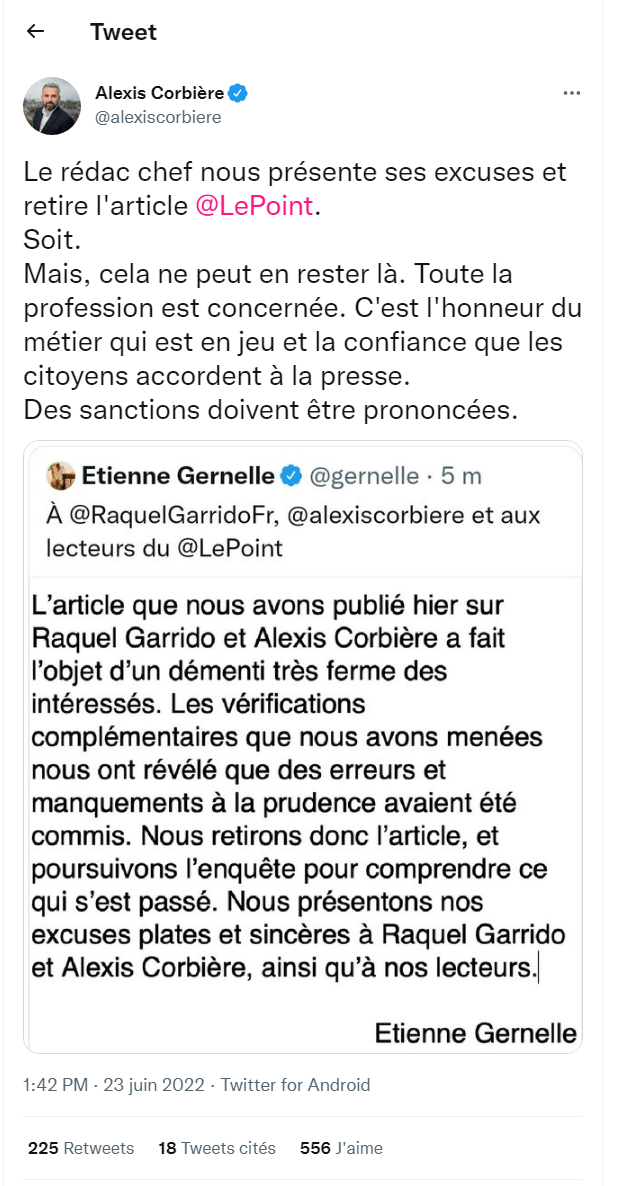View the 18 Tweets cités list

tap(217, 1148)
